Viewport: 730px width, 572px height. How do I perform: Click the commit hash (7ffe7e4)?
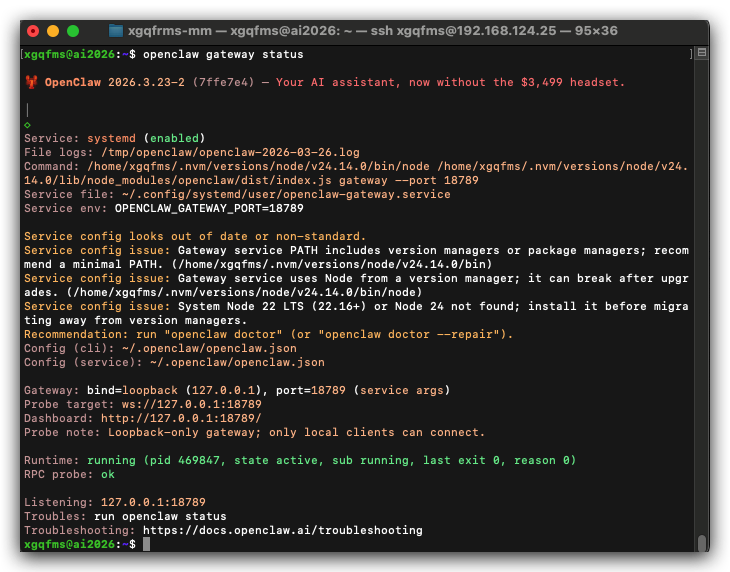point(223,82)
